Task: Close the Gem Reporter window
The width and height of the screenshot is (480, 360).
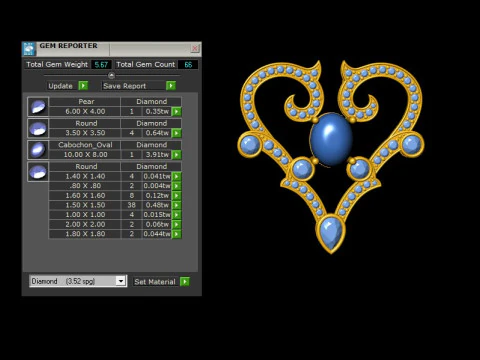Action: click(x=195, y=49)
